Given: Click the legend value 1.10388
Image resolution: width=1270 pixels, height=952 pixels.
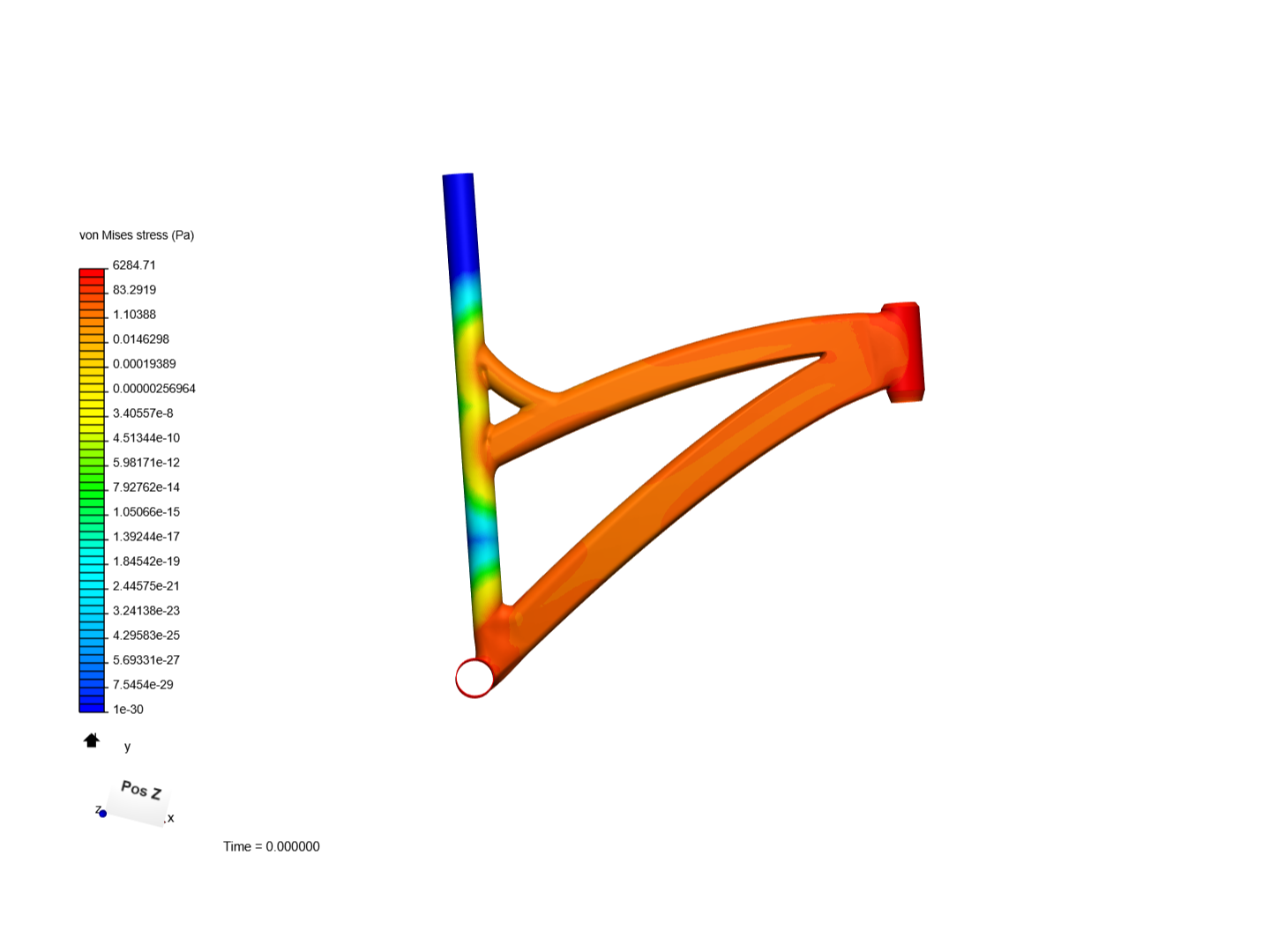Looking at the screenshot, I should pos(134,315).
